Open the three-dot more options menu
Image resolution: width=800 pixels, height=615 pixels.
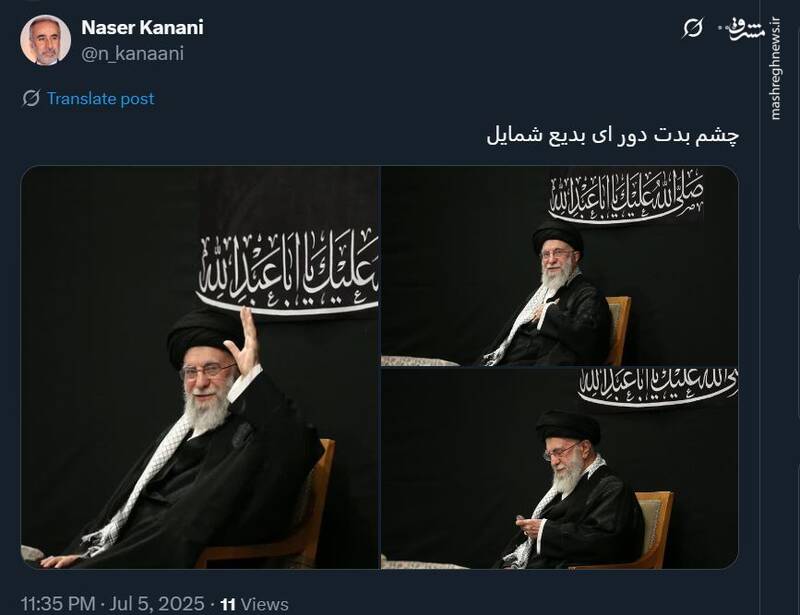tap(724, 27)
